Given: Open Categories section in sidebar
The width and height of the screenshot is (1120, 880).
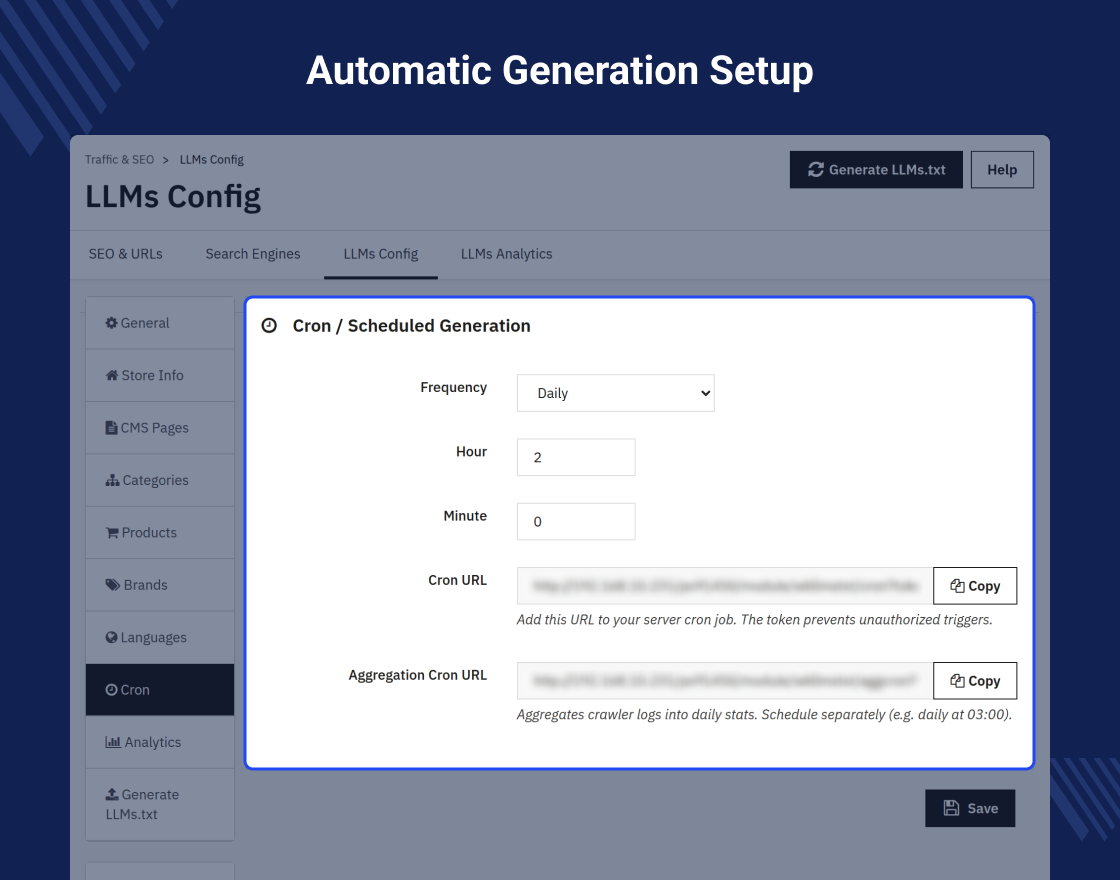Looking at the screenshot, I should pos(160,480).
